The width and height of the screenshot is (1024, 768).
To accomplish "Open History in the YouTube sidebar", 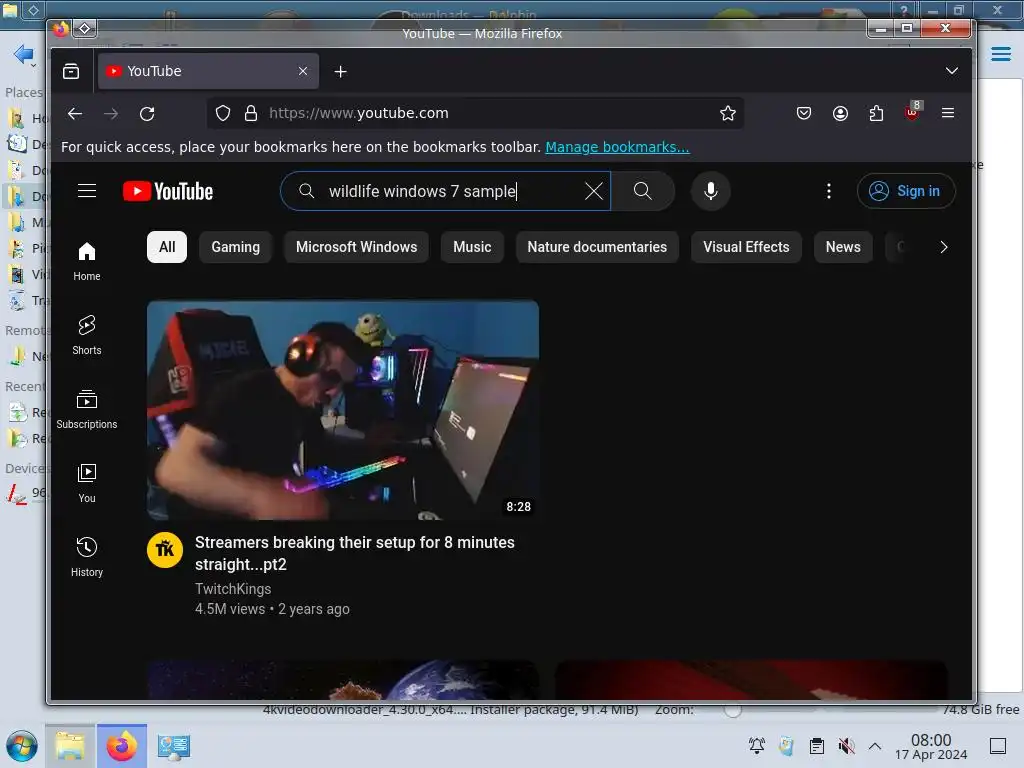I will (87, 557).
